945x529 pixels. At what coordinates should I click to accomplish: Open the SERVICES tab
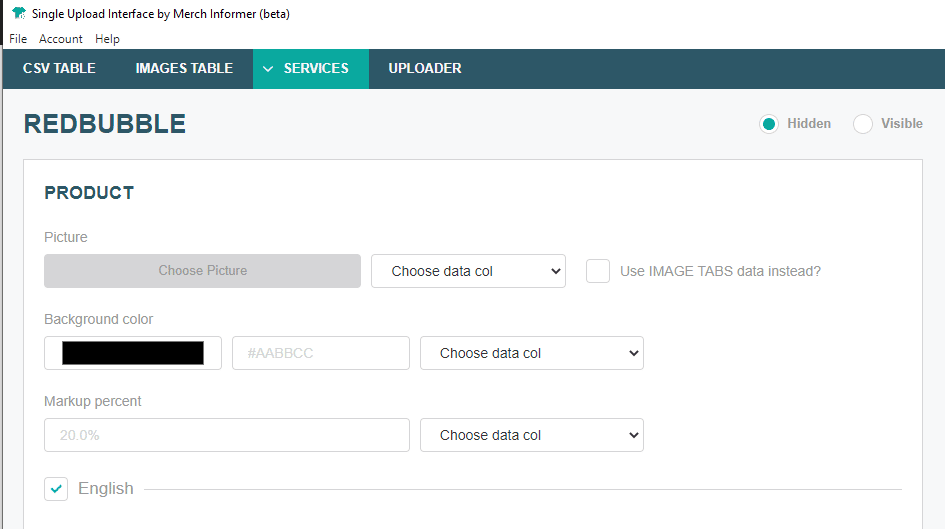311,69
